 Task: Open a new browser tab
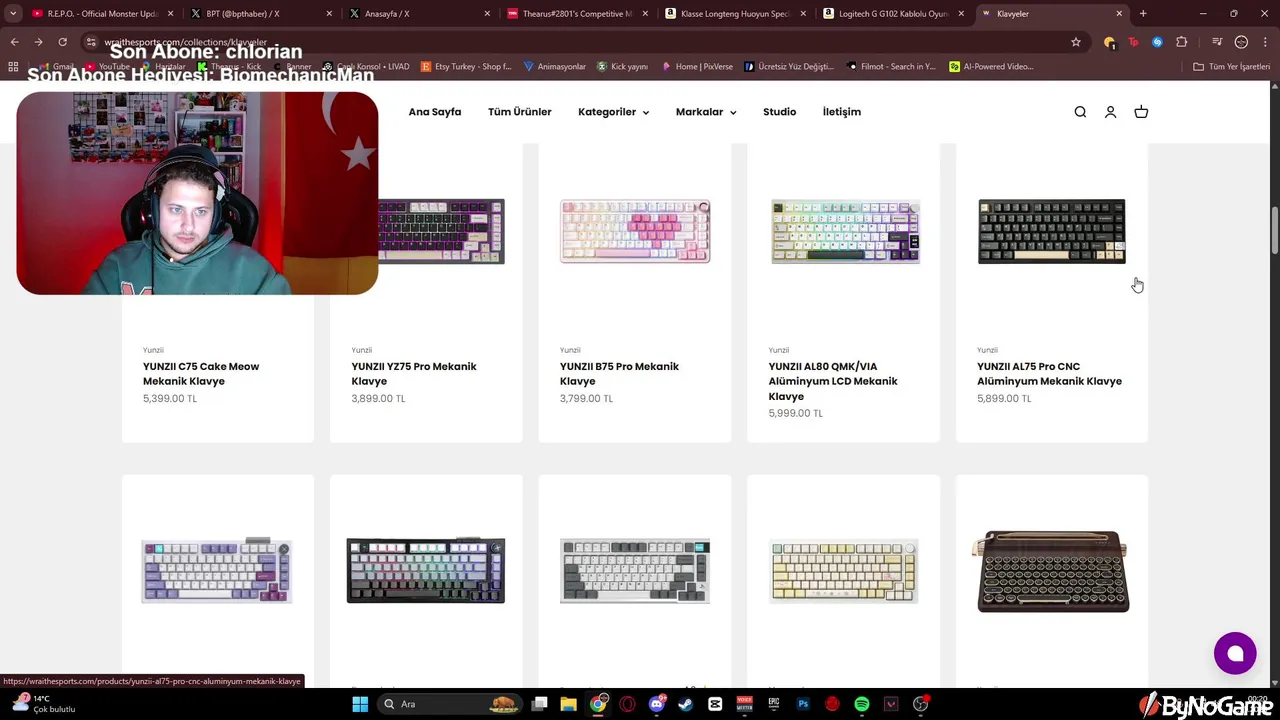click(1143, 14)
